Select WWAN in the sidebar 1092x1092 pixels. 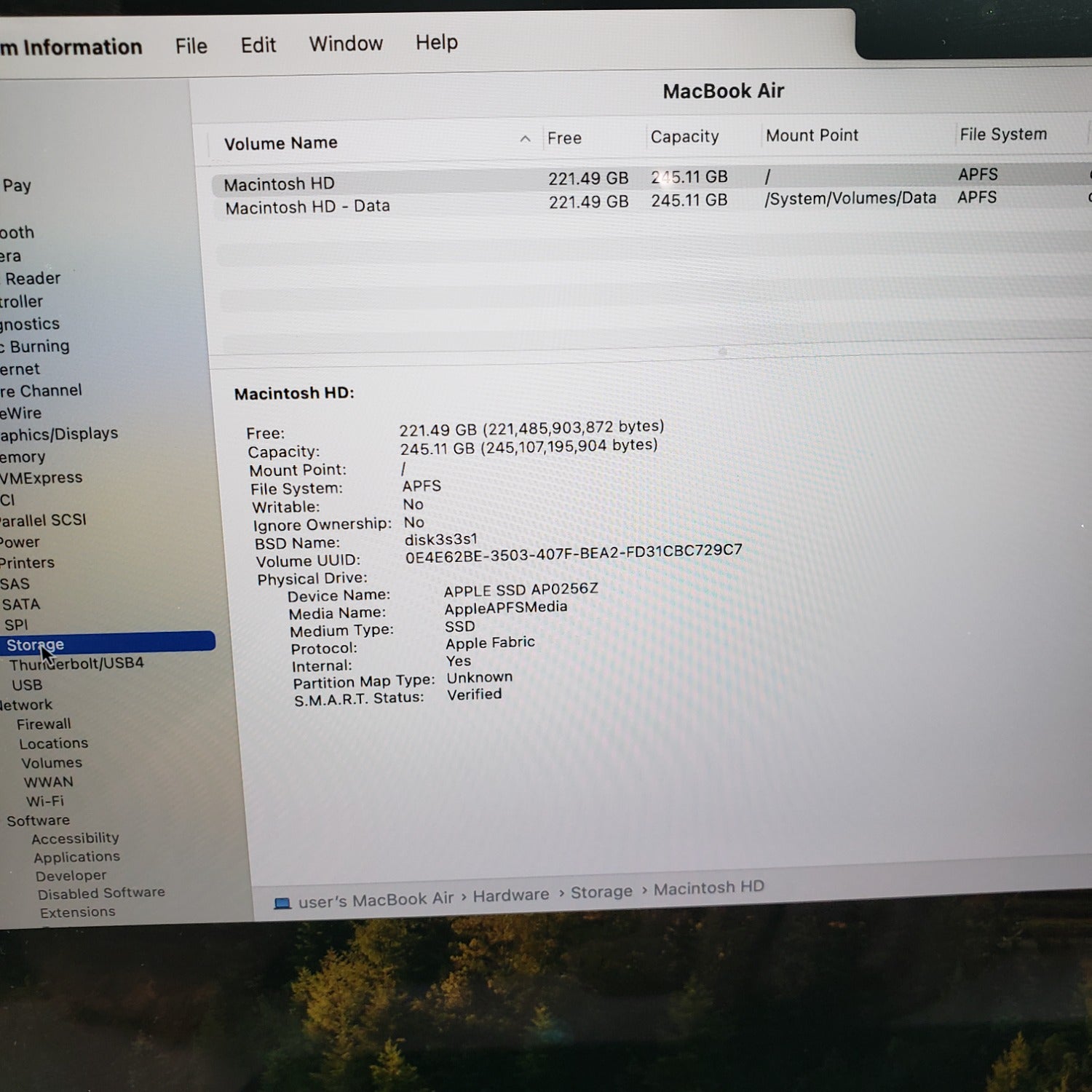pyautogui.click(x=48, y=782)
